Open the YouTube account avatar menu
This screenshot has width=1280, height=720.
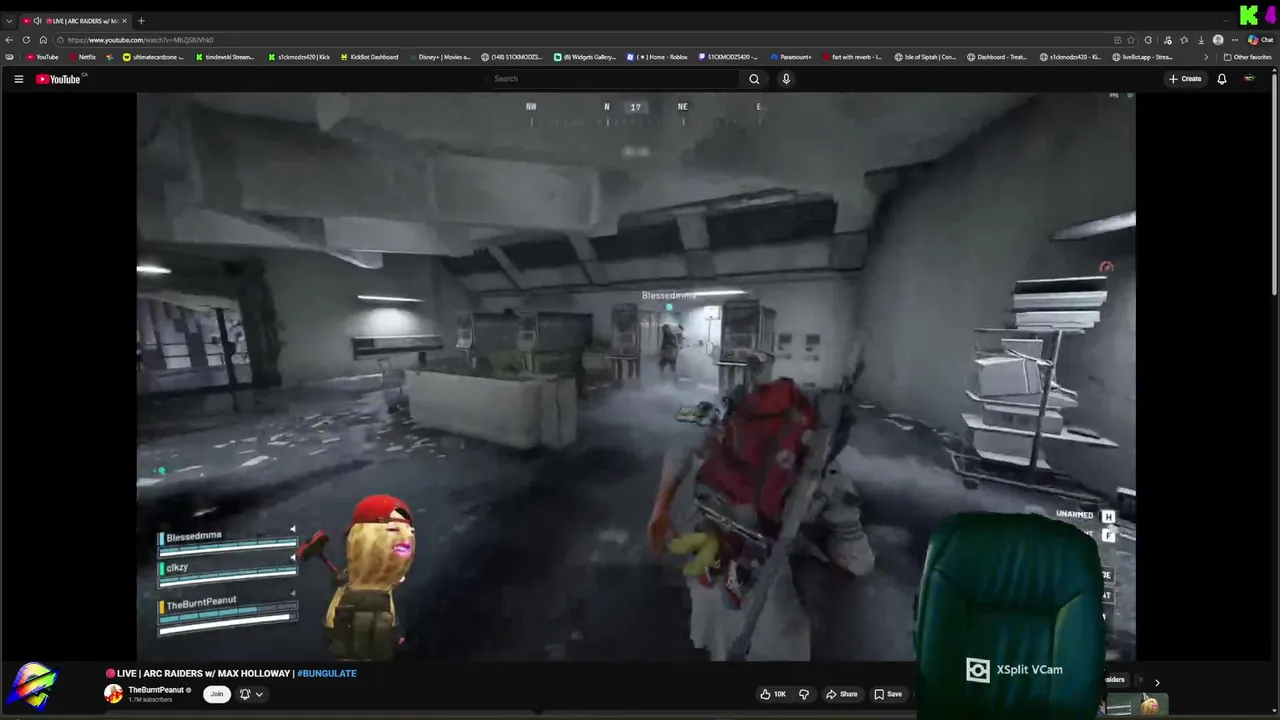(1249, 79)
